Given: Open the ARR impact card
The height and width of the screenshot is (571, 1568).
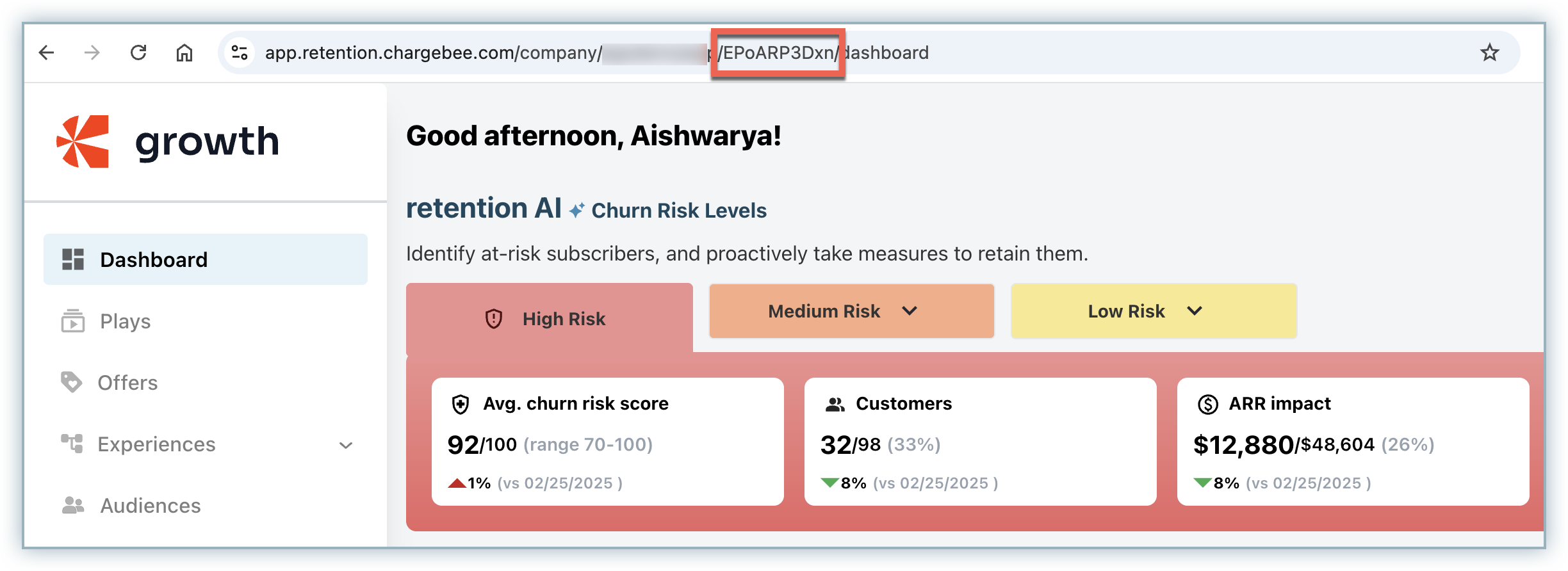Looking at the screenshot, I should click(x=1353, y=442).
